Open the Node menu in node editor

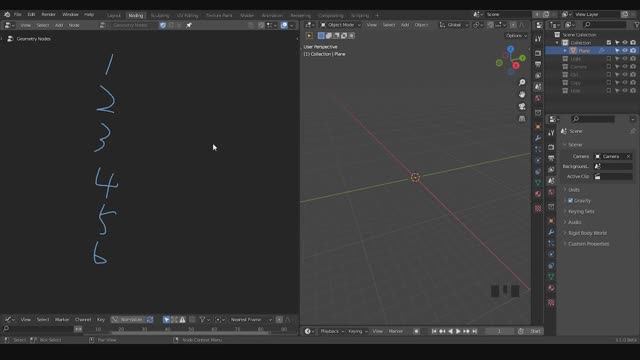[74, 25]
